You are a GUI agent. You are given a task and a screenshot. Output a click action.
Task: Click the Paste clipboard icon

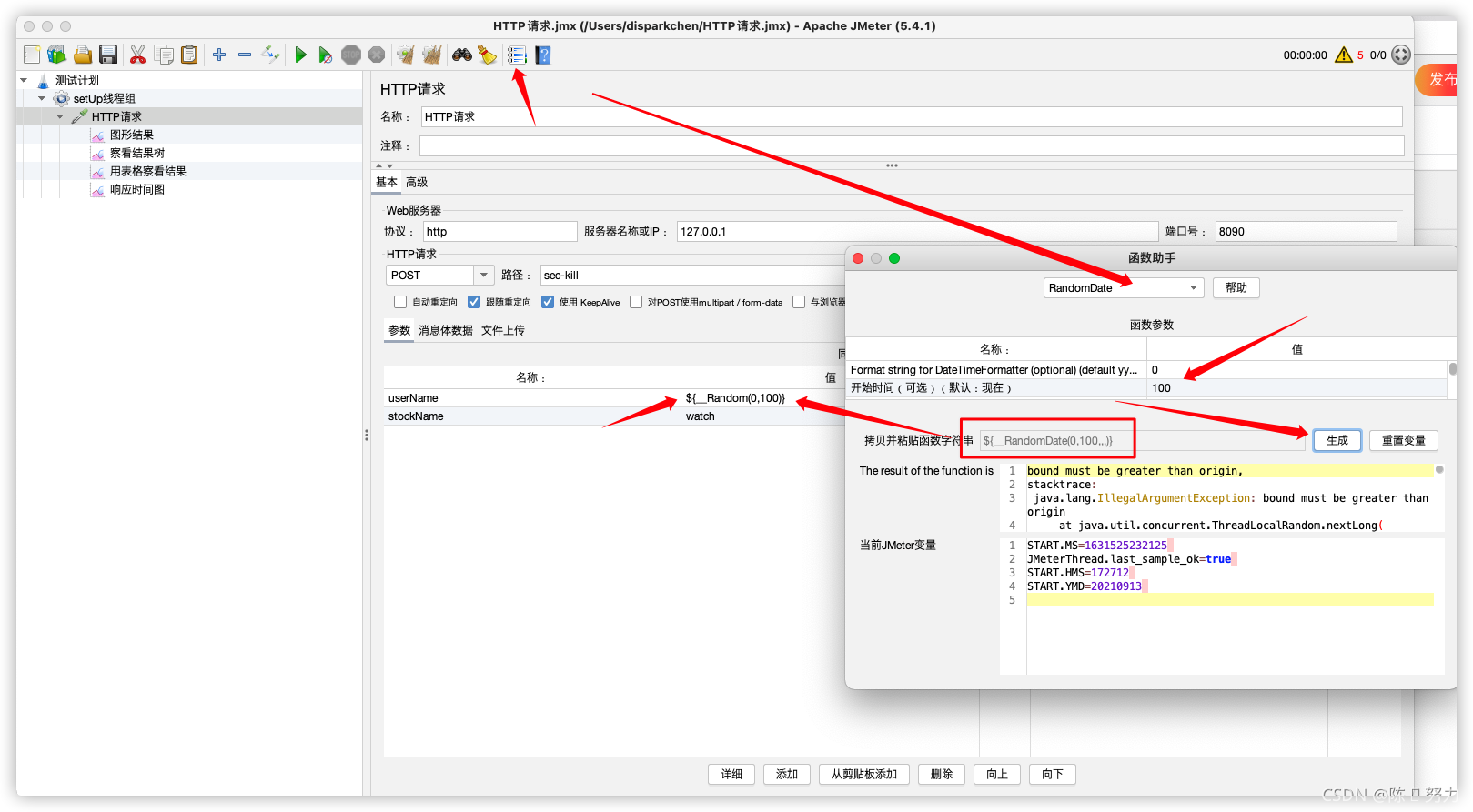pos(189,55)
